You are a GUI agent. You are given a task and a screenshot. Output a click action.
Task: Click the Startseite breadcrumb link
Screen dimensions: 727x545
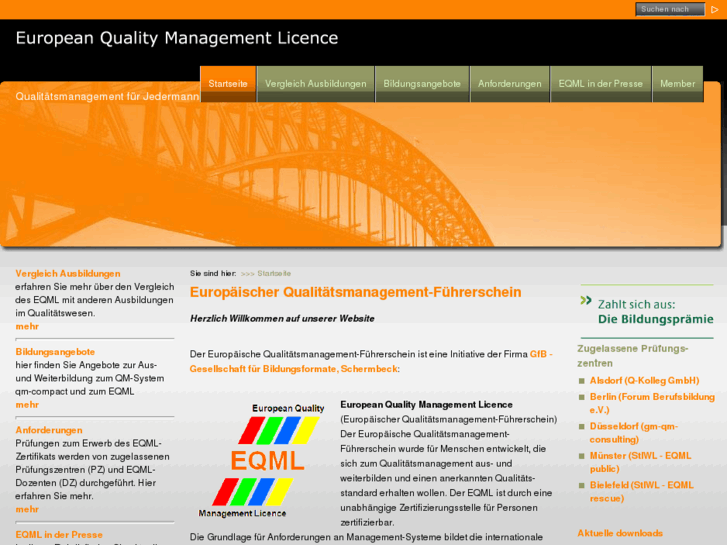click(x=274, y=274)
